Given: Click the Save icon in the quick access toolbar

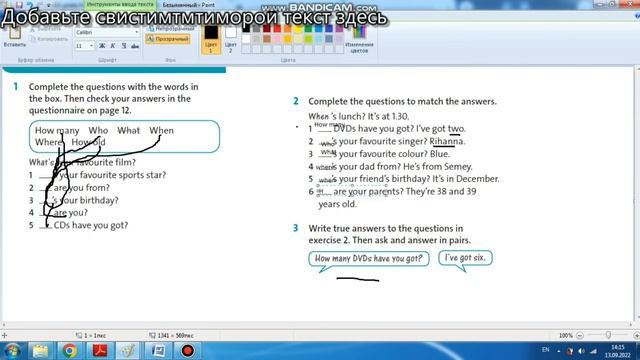Looking at the screenshot, I should [x=19, y=5].
